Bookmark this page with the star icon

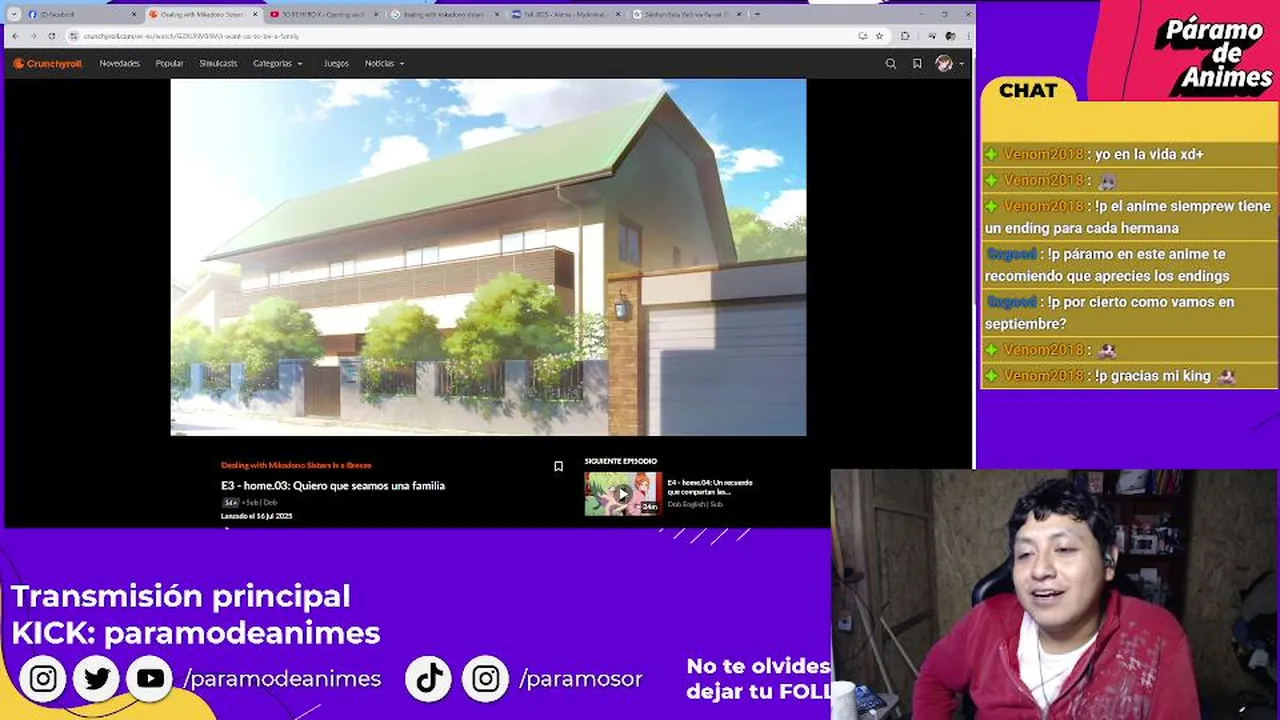tap(879, 36)
